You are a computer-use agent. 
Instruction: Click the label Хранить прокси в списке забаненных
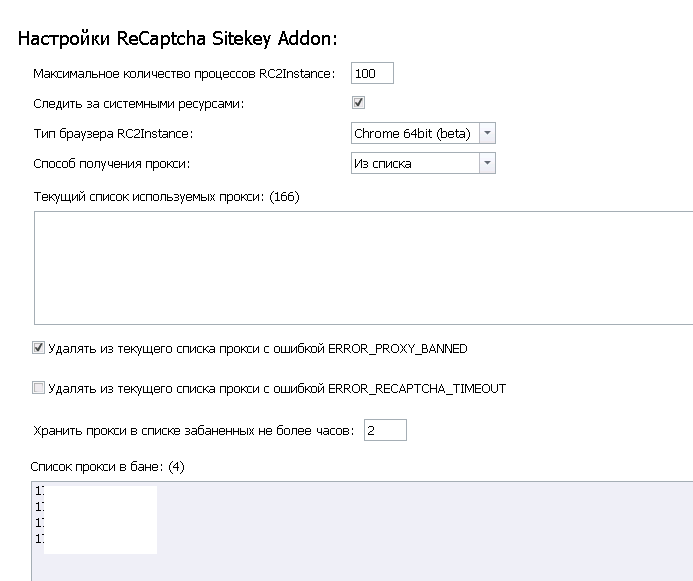click(194, 431)
